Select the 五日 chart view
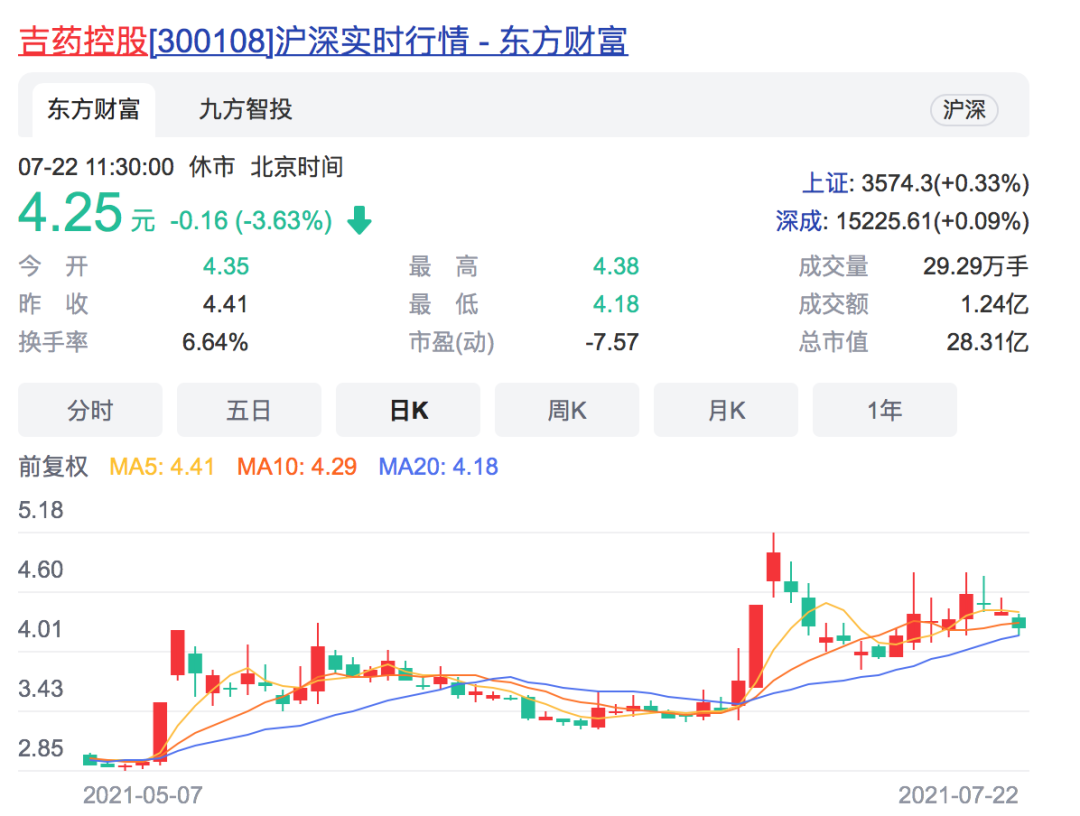Screen dimensions: 1080x816 [249, 410]
